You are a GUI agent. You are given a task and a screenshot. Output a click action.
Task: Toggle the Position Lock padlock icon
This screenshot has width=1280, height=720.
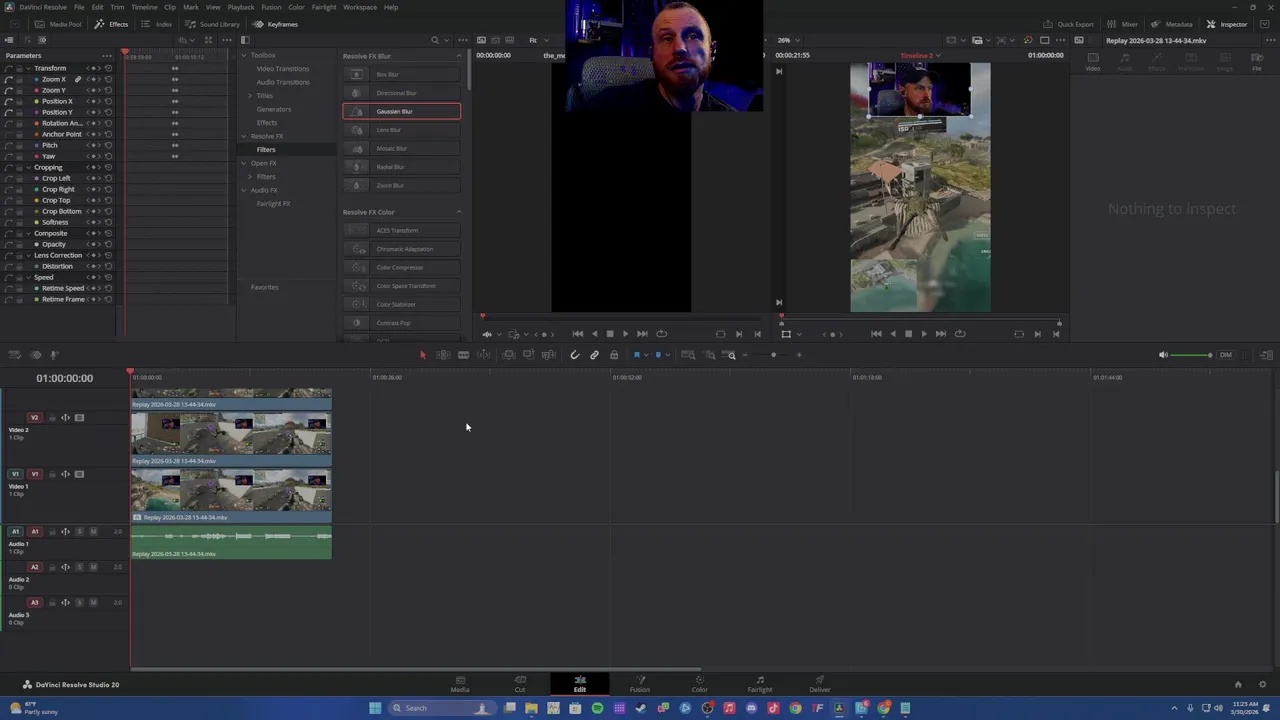click(x=614, y=355)
